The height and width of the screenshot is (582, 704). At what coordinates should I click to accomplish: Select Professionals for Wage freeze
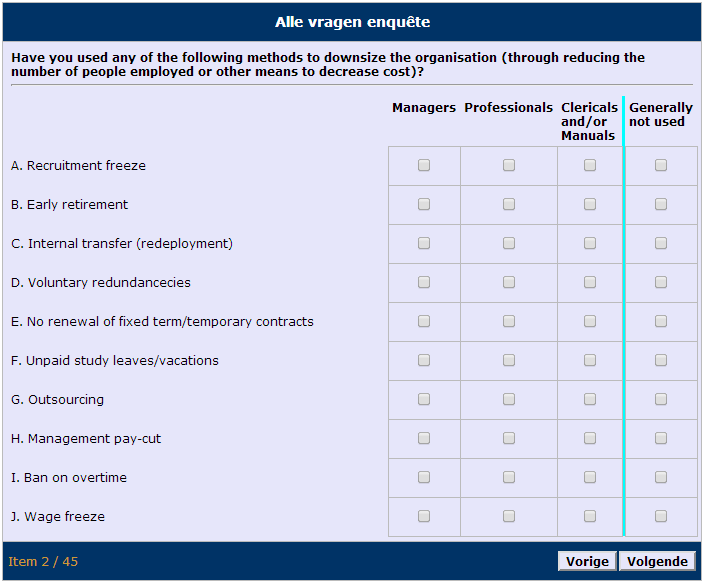click(509, 517)
